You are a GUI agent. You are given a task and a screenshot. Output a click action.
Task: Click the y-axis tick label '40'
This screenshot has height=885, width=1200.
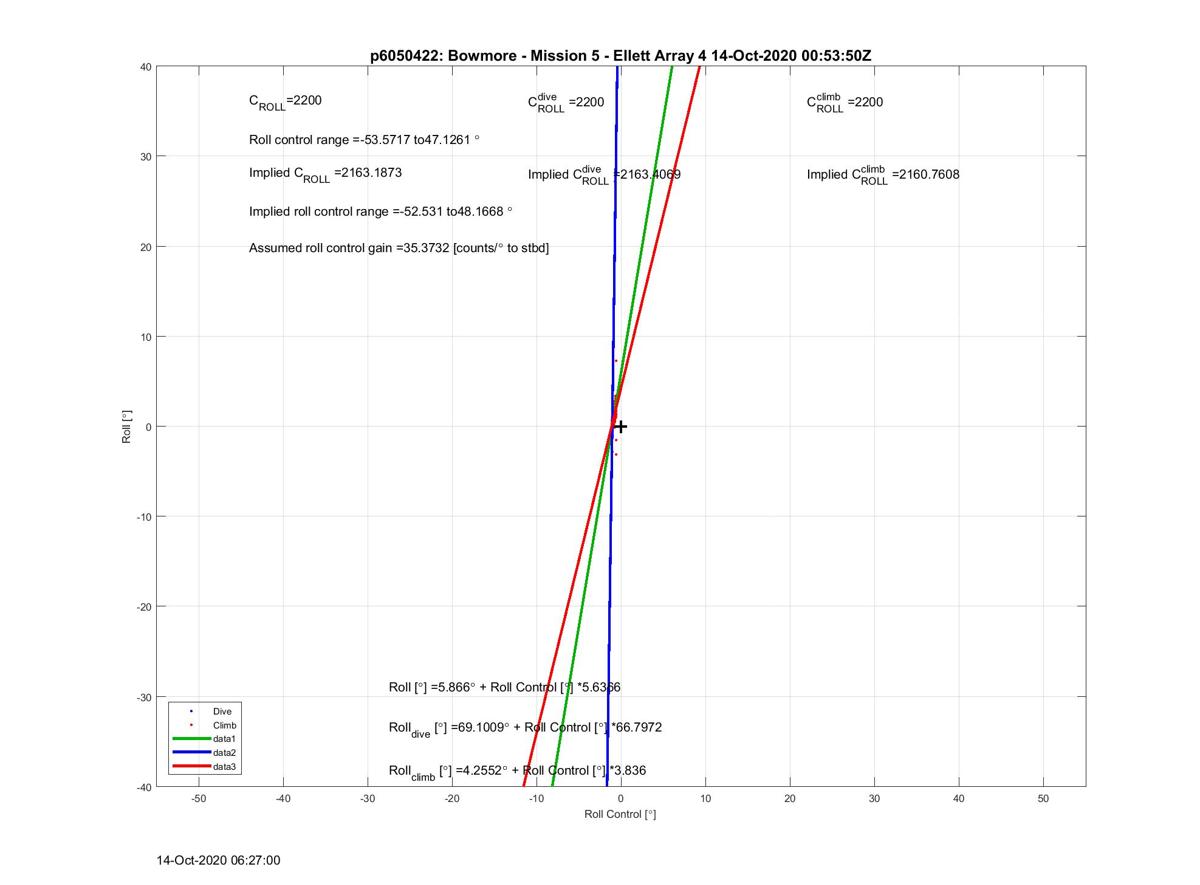tap(146, 66)
